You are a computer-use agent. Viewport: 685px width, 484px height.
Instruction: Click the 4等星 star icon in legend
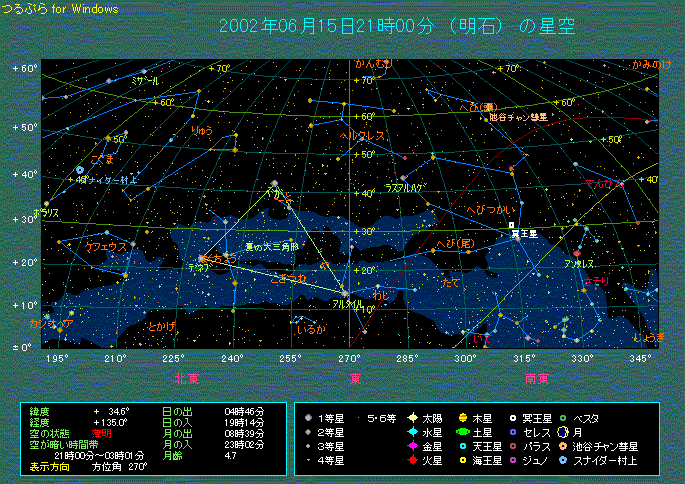point(308,460)
